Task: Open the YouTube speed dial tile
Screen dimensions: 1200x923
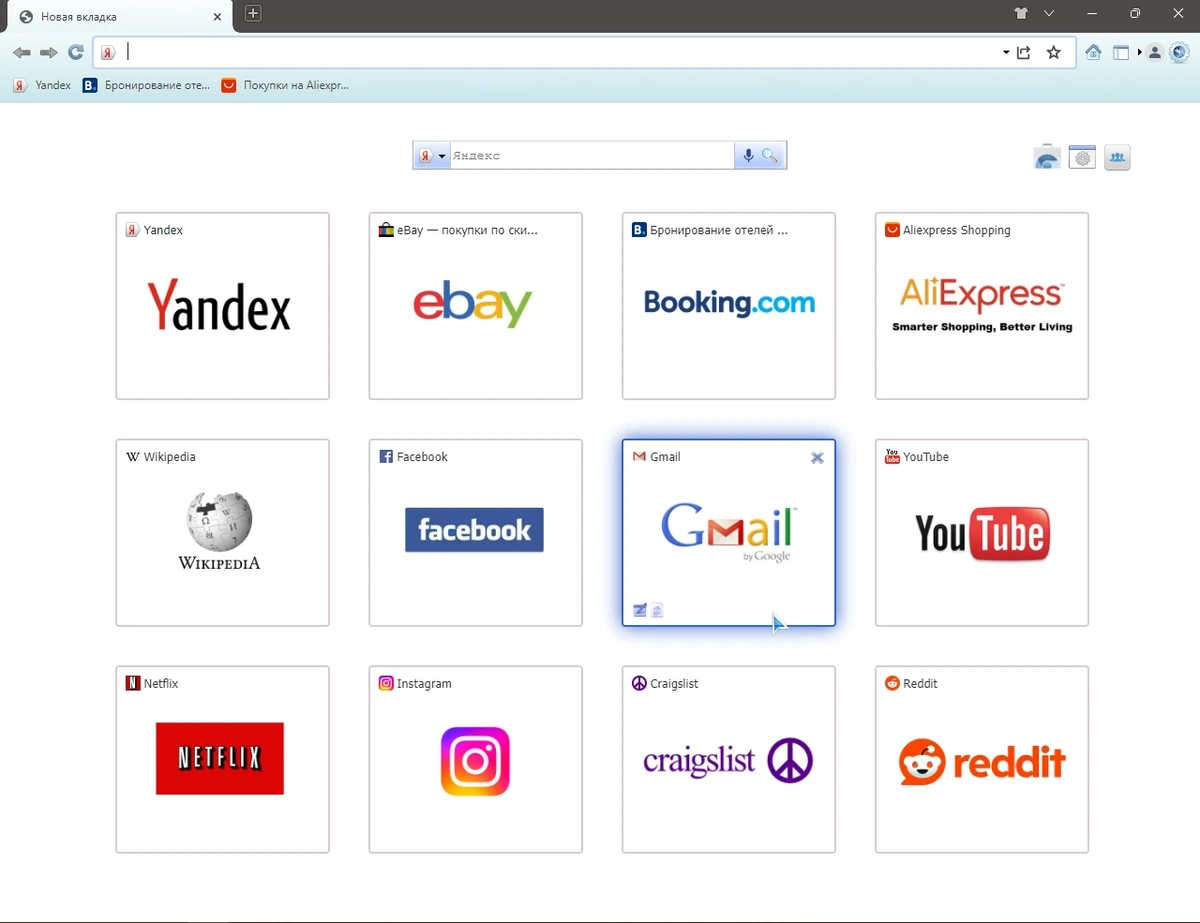Action: [981, 532]
